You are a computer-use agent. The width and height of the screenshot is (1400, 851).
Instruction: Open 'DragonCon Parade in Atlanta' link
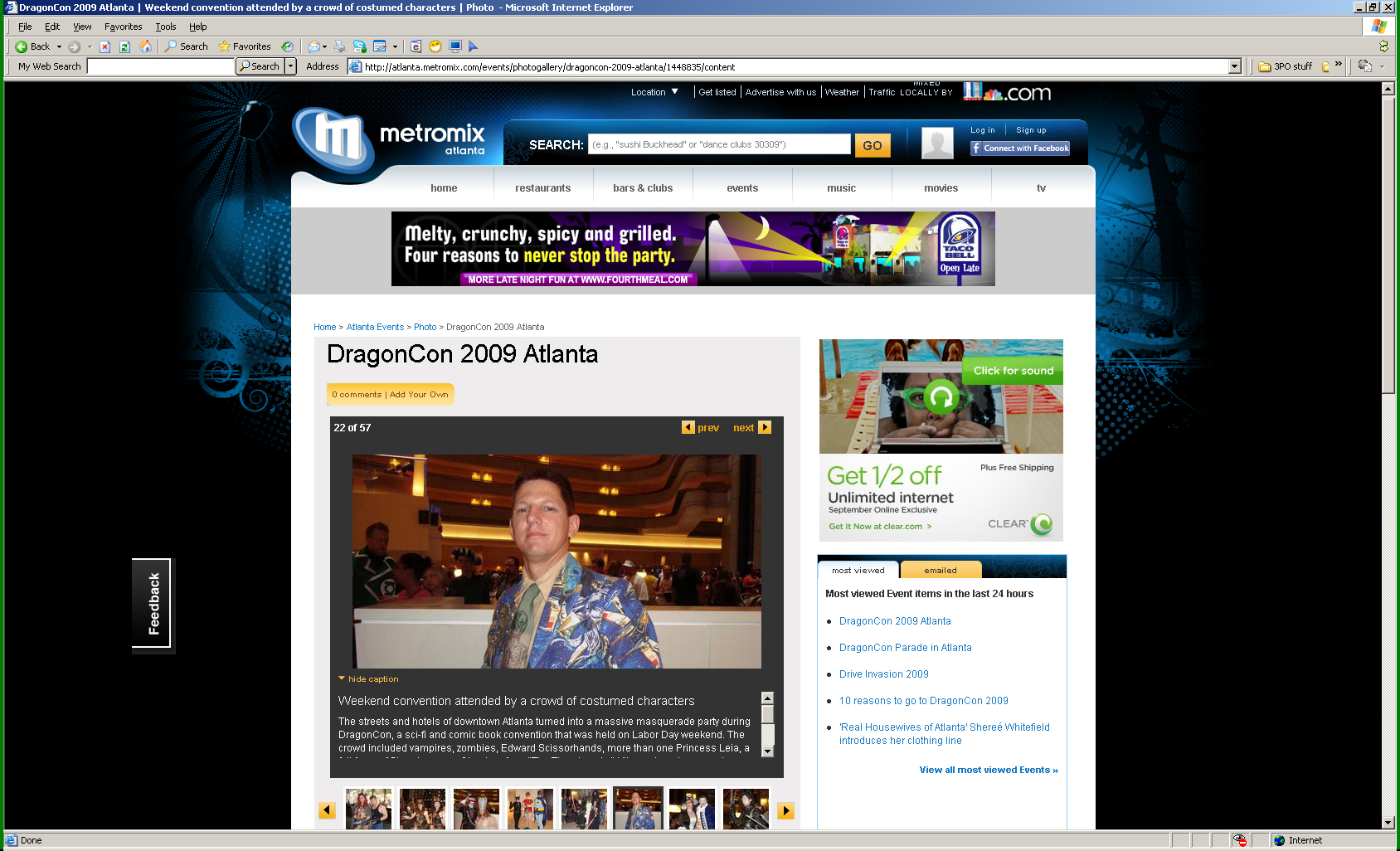pos(906,648)
